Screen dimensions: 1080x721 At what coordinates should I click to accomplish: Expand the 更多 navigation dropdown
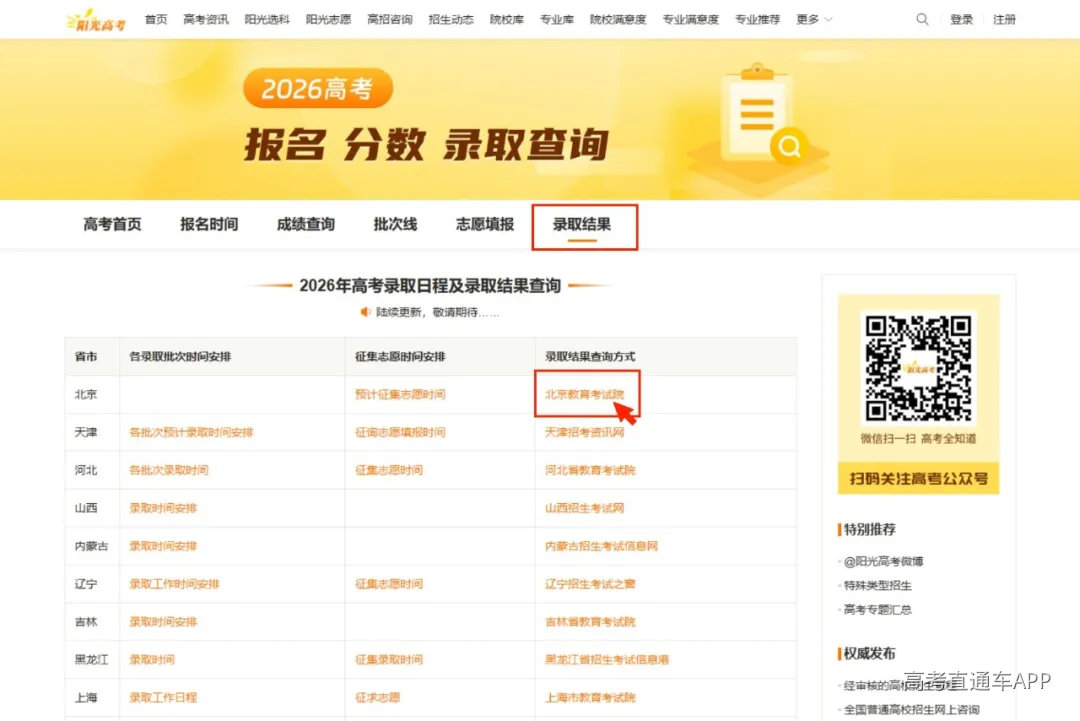(814, 19)
